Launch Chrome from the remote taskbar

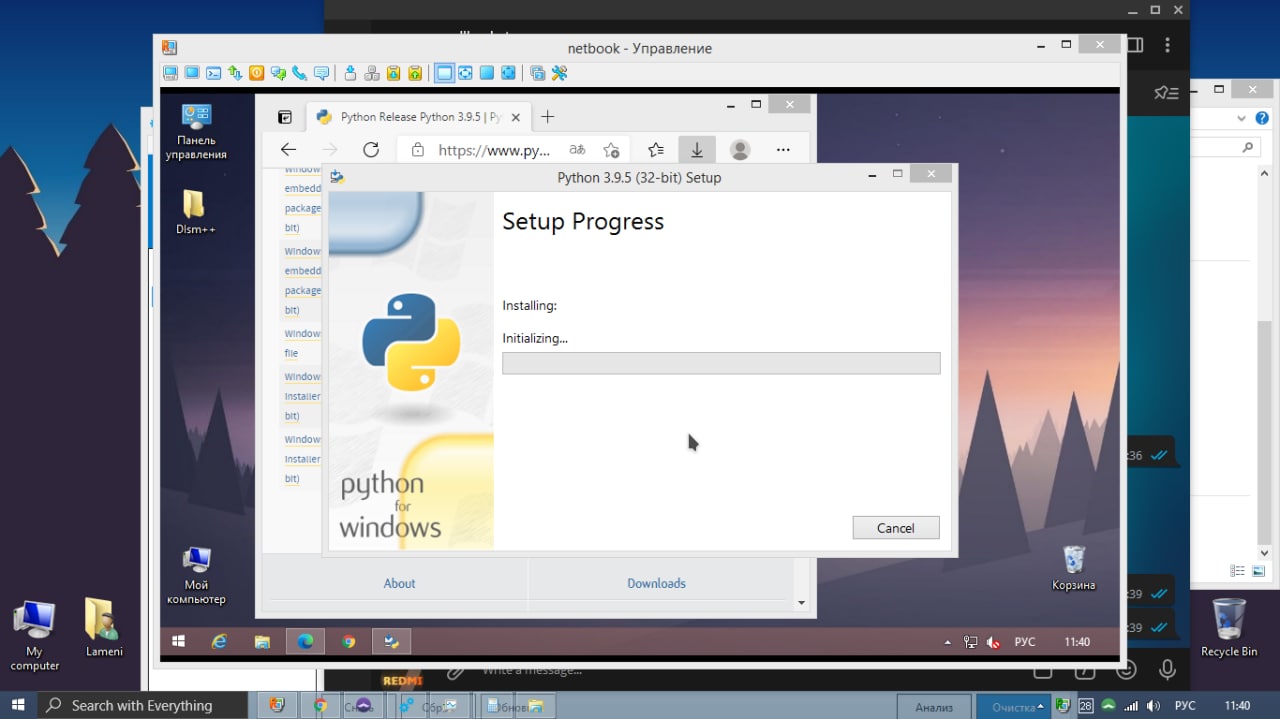[349, 641]
